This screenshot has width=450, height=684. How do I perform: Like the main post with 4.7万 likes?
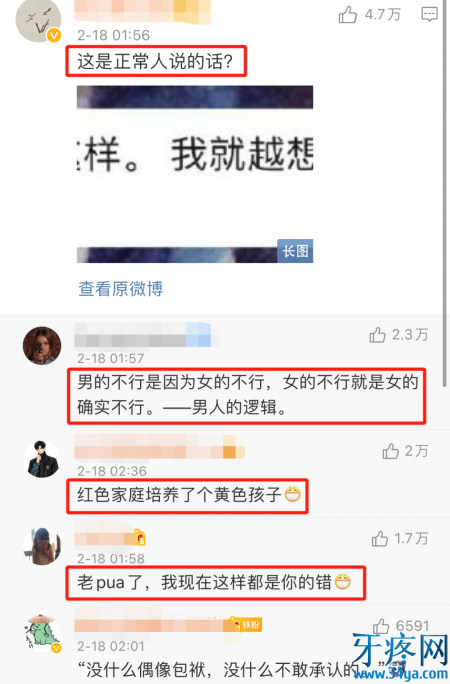tap(348, 15)
